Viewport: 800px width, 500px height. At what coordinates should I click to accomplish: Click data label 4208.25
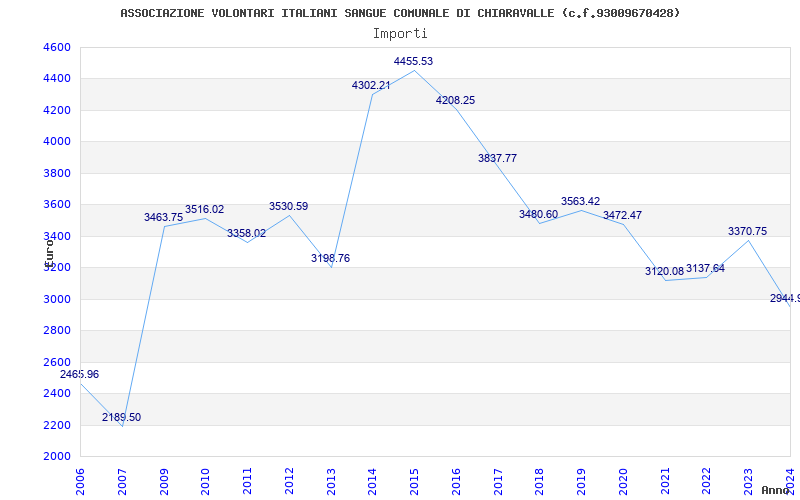[x=455, y=100]
